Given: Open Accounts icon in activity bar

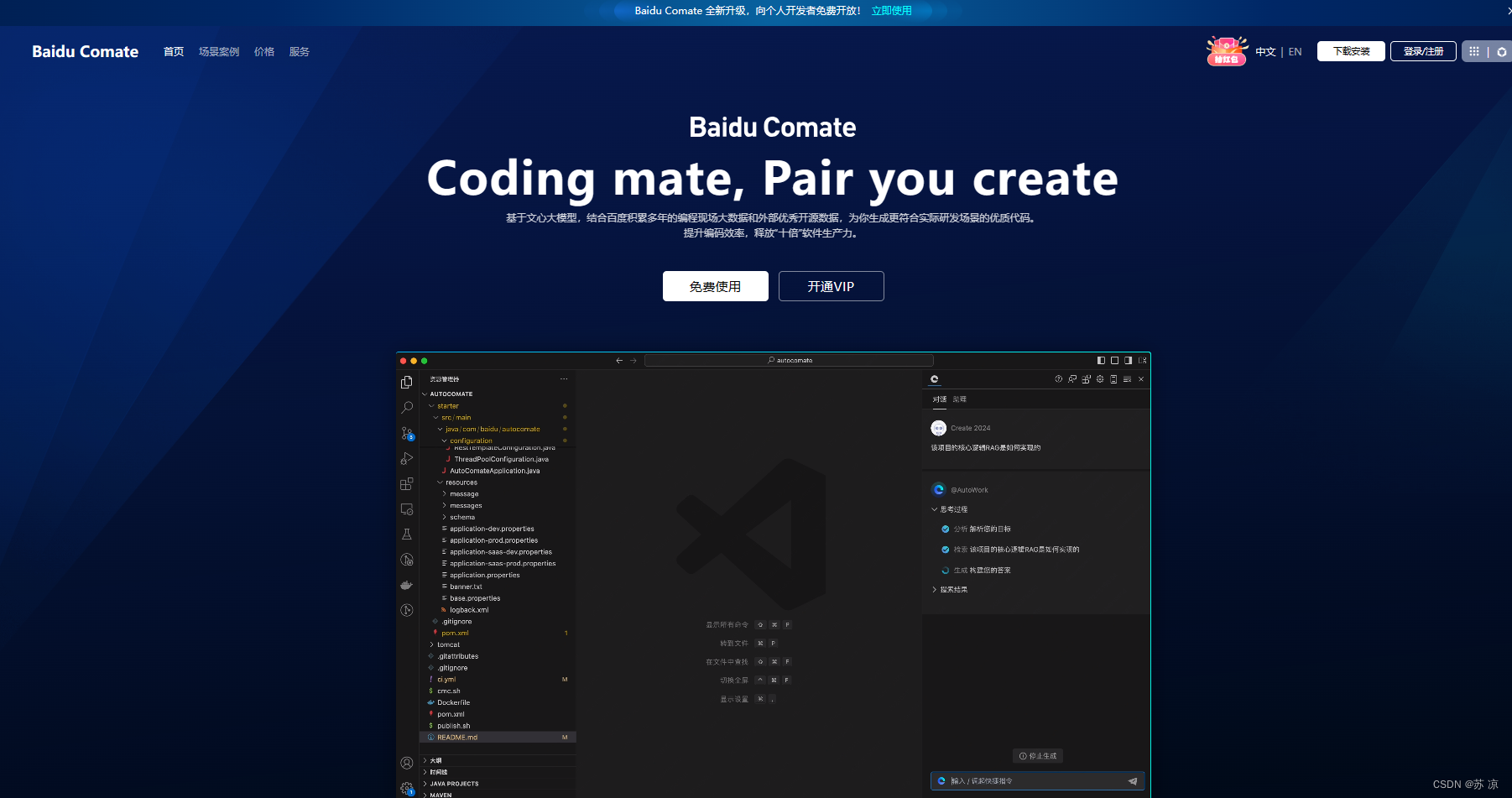Looking at the screenshot, I should click(407, 764).
